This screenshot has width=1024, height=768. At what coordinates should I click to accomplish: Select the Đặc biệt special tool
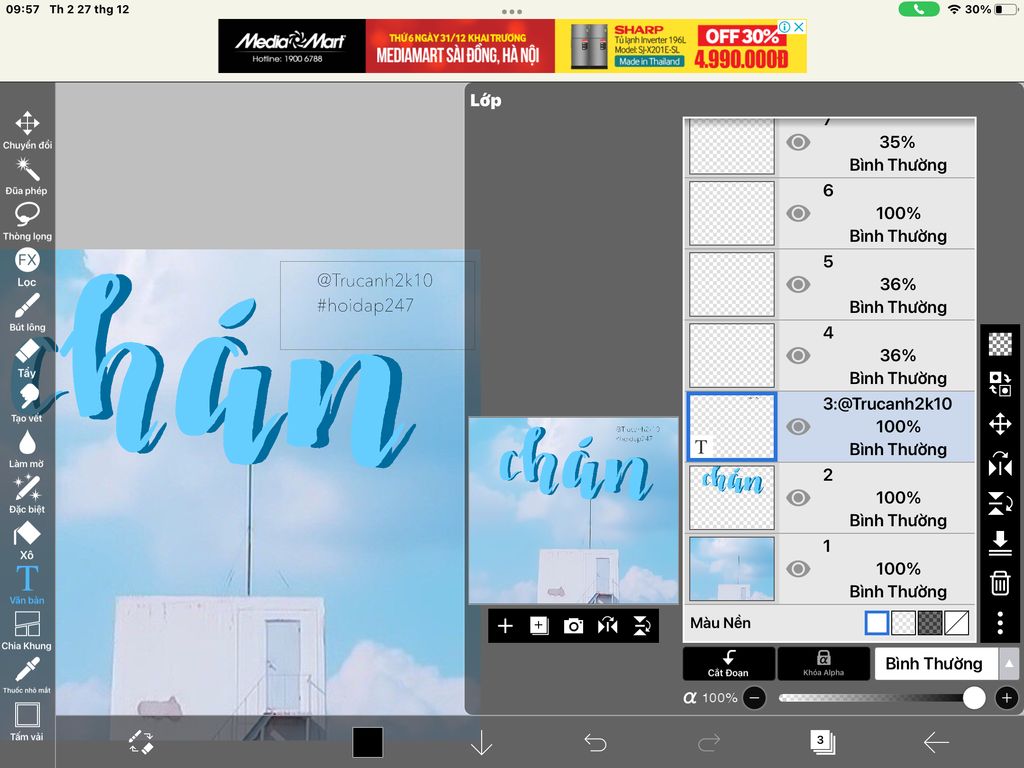pyautogui.click(x=27, y=494)
